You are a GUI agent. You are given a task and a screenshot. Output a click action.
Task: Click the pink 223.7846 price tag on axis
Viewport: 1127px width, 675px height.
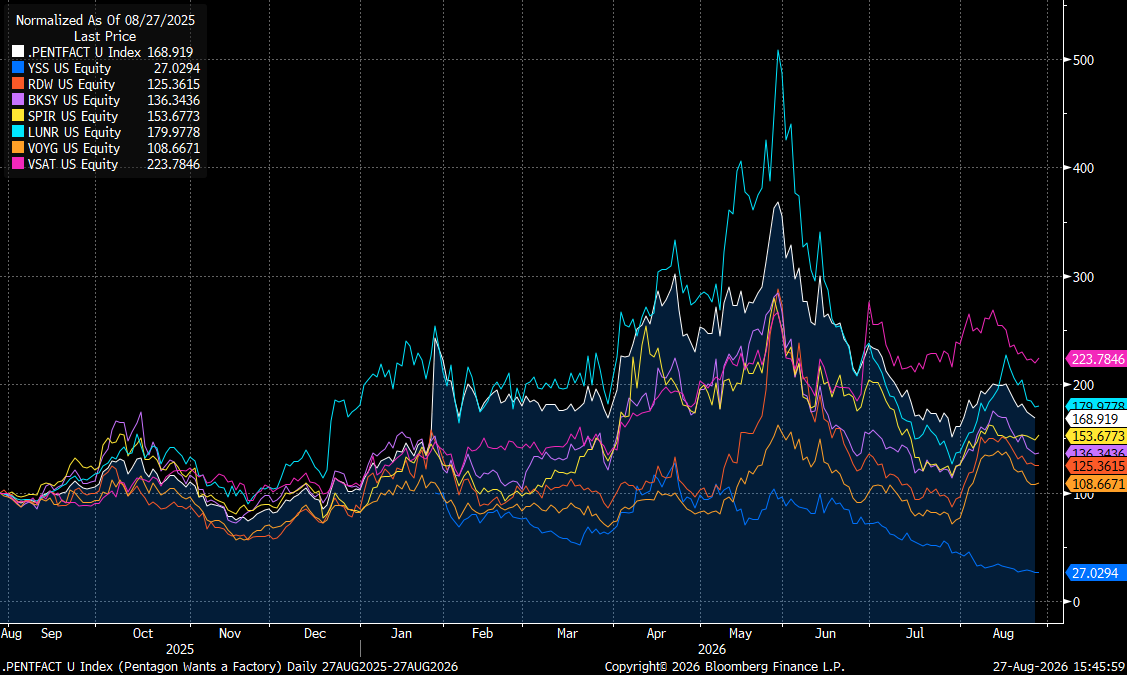coord(1098,359)
